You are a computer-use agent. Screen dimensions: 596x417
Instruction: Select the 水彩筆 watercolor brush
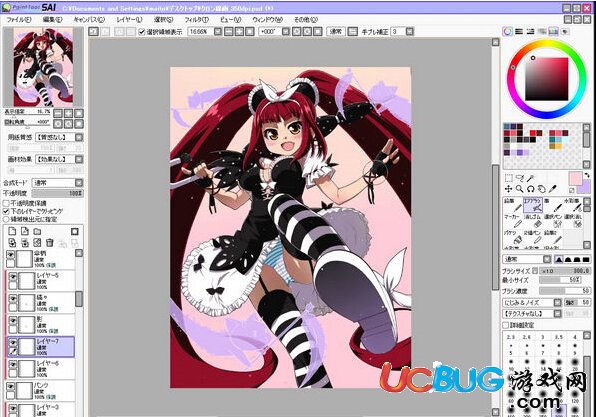coord(573,205)
